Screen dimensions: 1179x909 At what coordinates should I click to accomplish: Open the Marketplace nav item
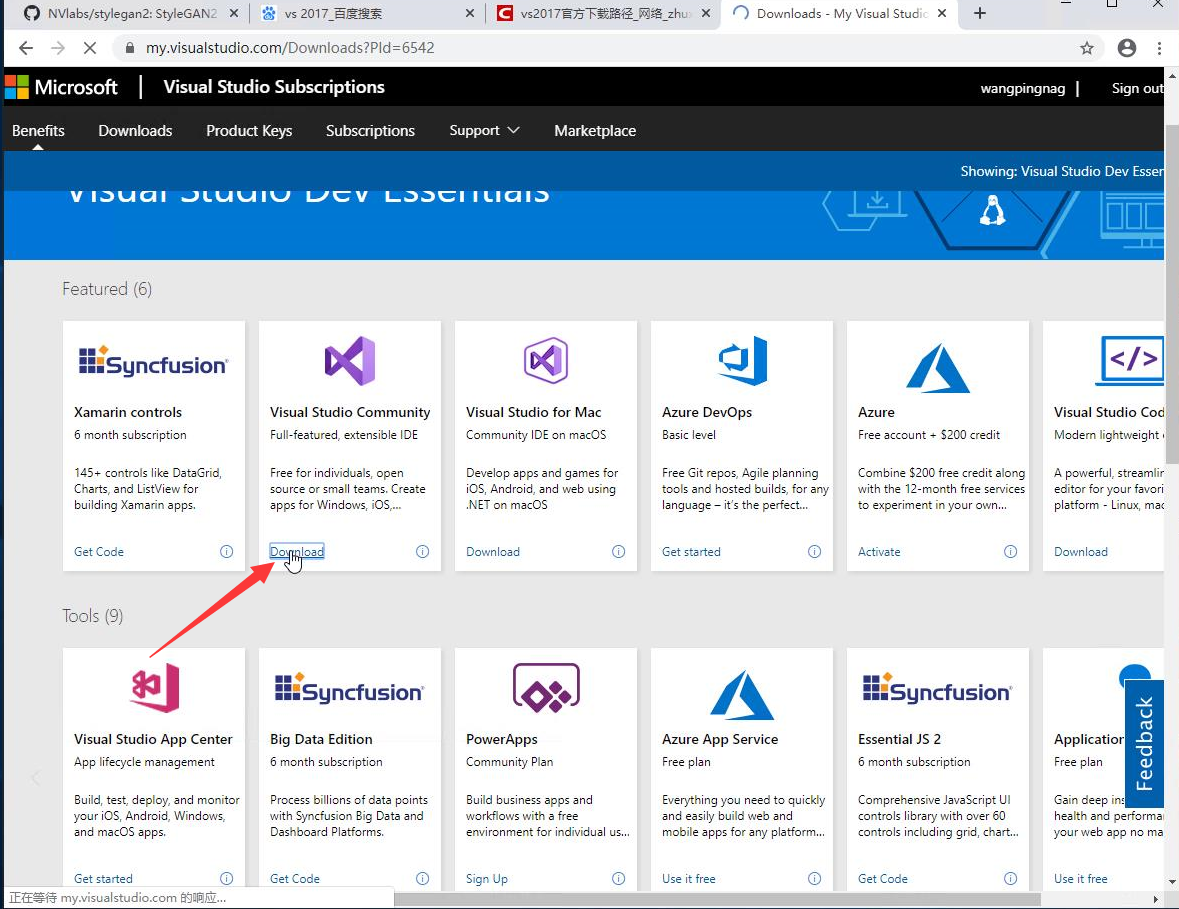[x=595, y=131]
